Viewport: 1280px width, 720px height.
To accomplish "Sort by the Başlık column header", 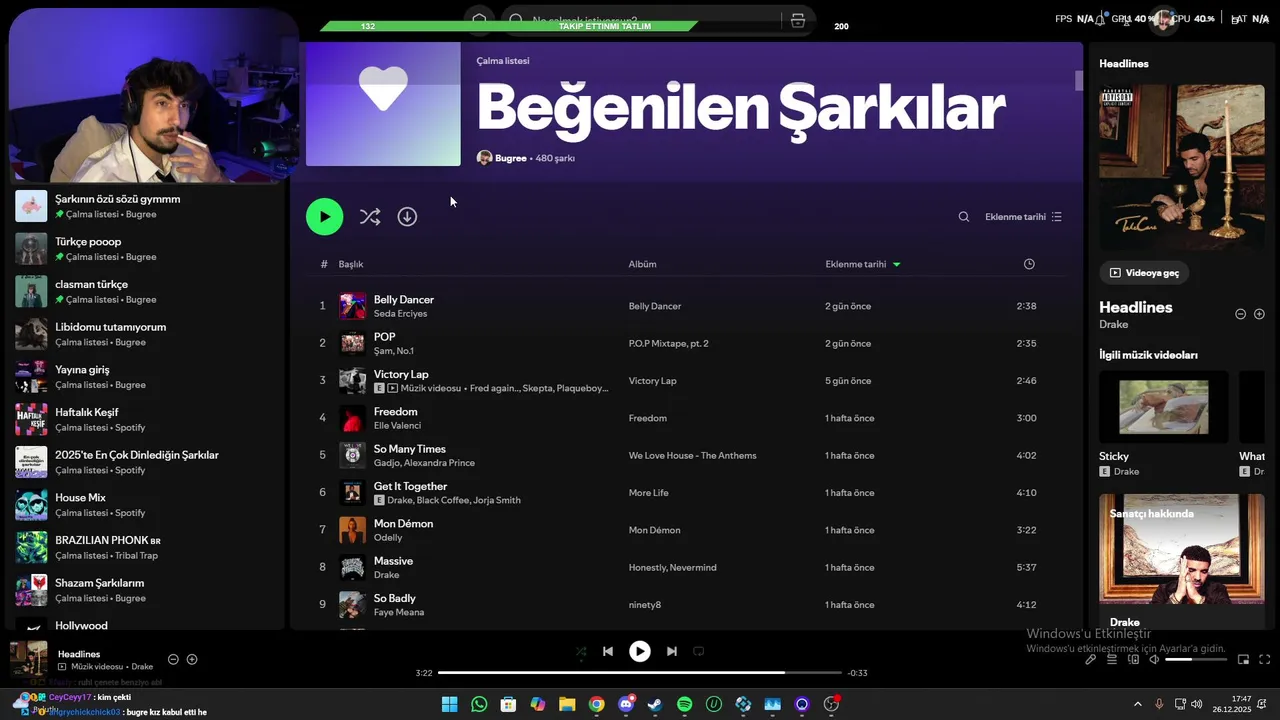I will tap(351, 264).
